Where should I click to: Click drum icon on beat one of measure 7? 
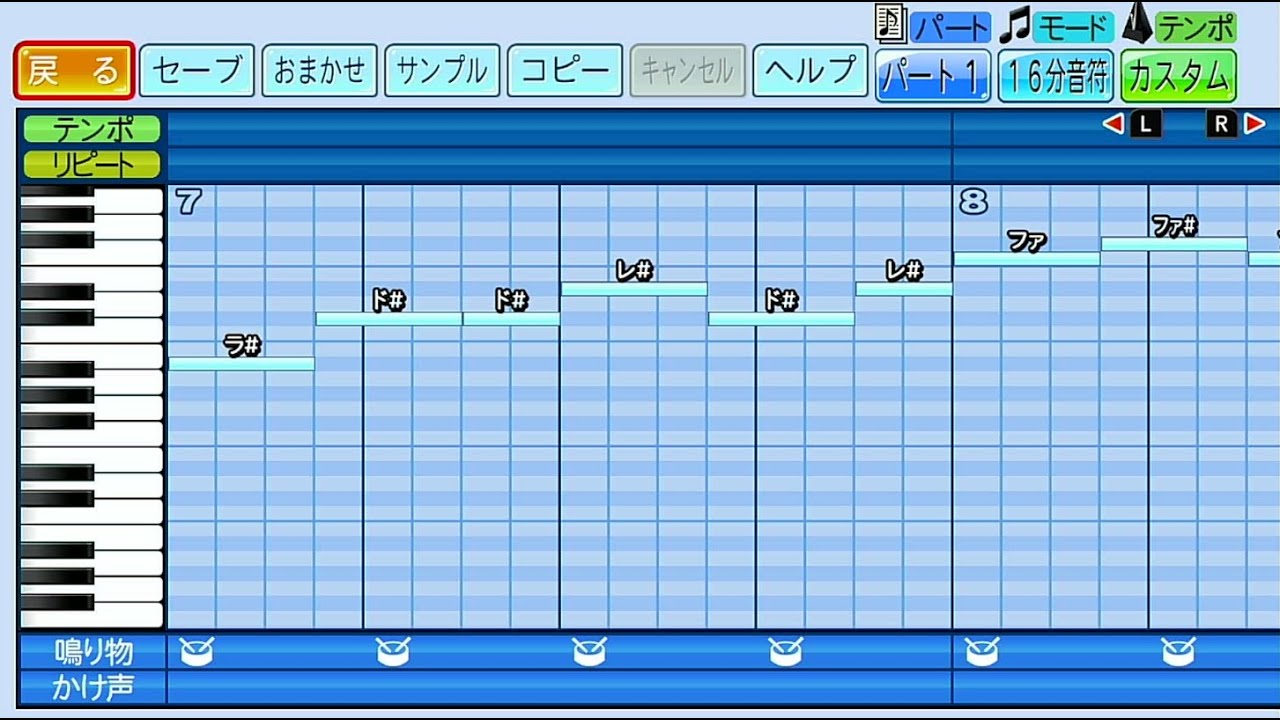[x=197, y=652]
